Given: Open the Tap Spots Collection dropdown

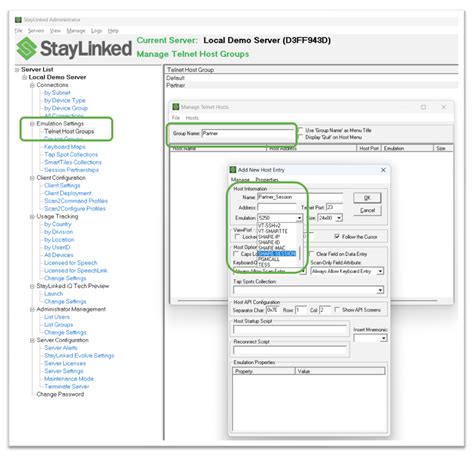Looking at the screenshot, I should coord(380,291).
